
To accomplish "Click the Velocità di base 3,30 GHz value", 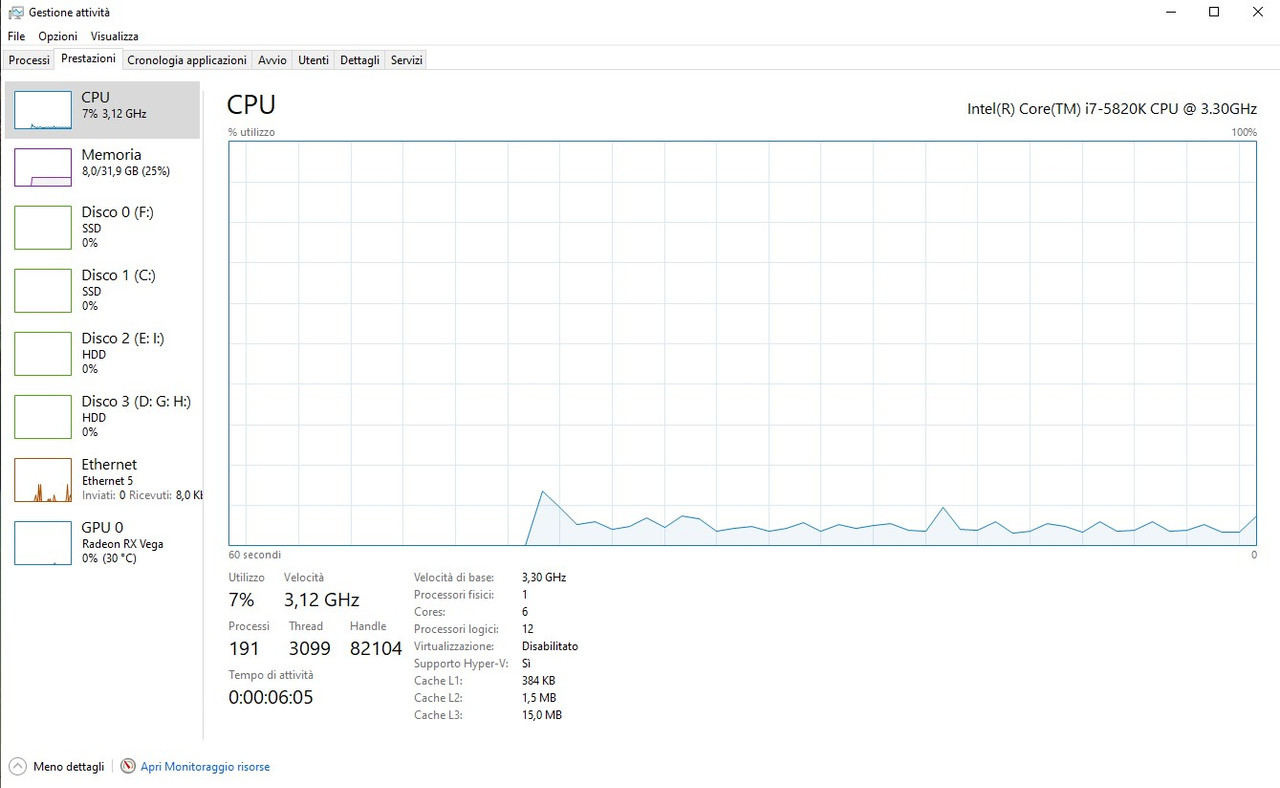I will point(544,577).
